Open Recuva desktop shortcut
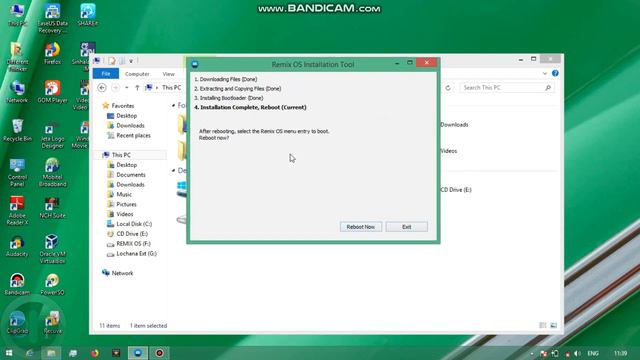 [52, 323]
